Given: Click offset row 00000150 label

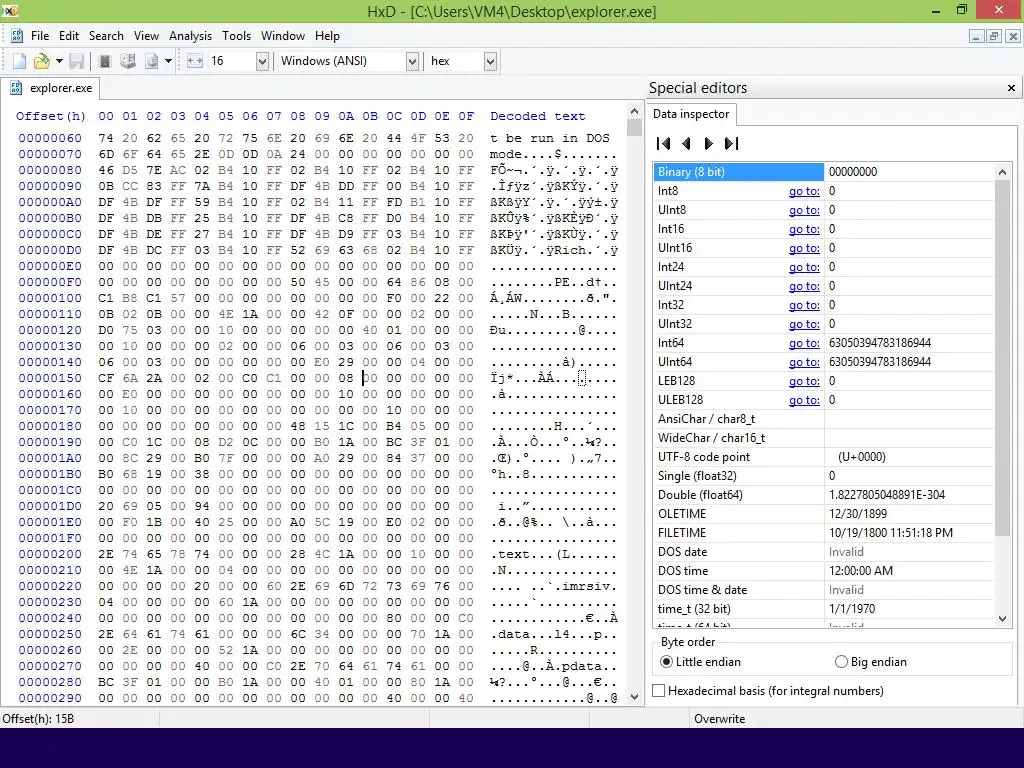Looking at the screenshot, I should [x=50, y=378].
